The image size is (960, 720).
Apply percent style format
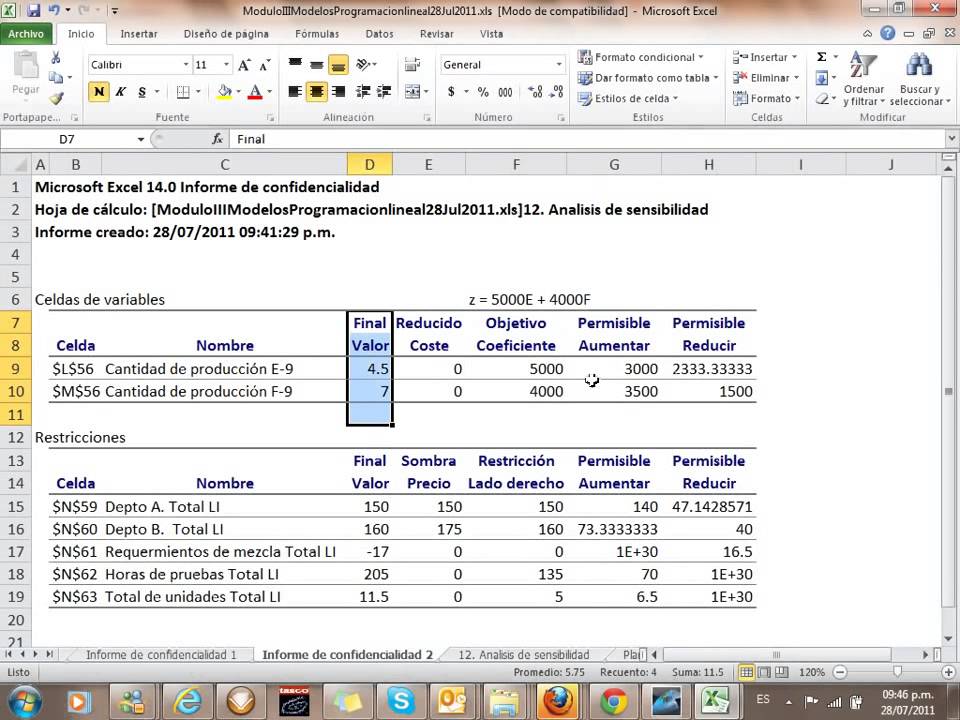[x=483, y=92]
